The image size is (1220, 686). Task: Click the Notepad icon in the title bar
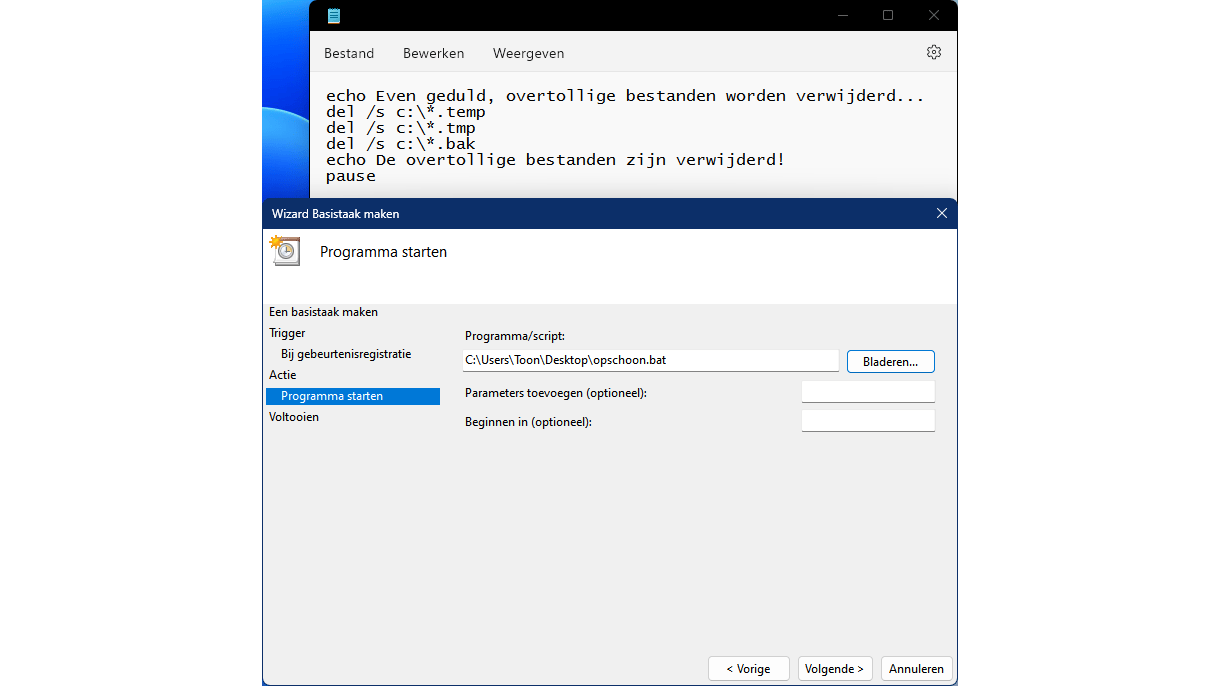point(332,15)
